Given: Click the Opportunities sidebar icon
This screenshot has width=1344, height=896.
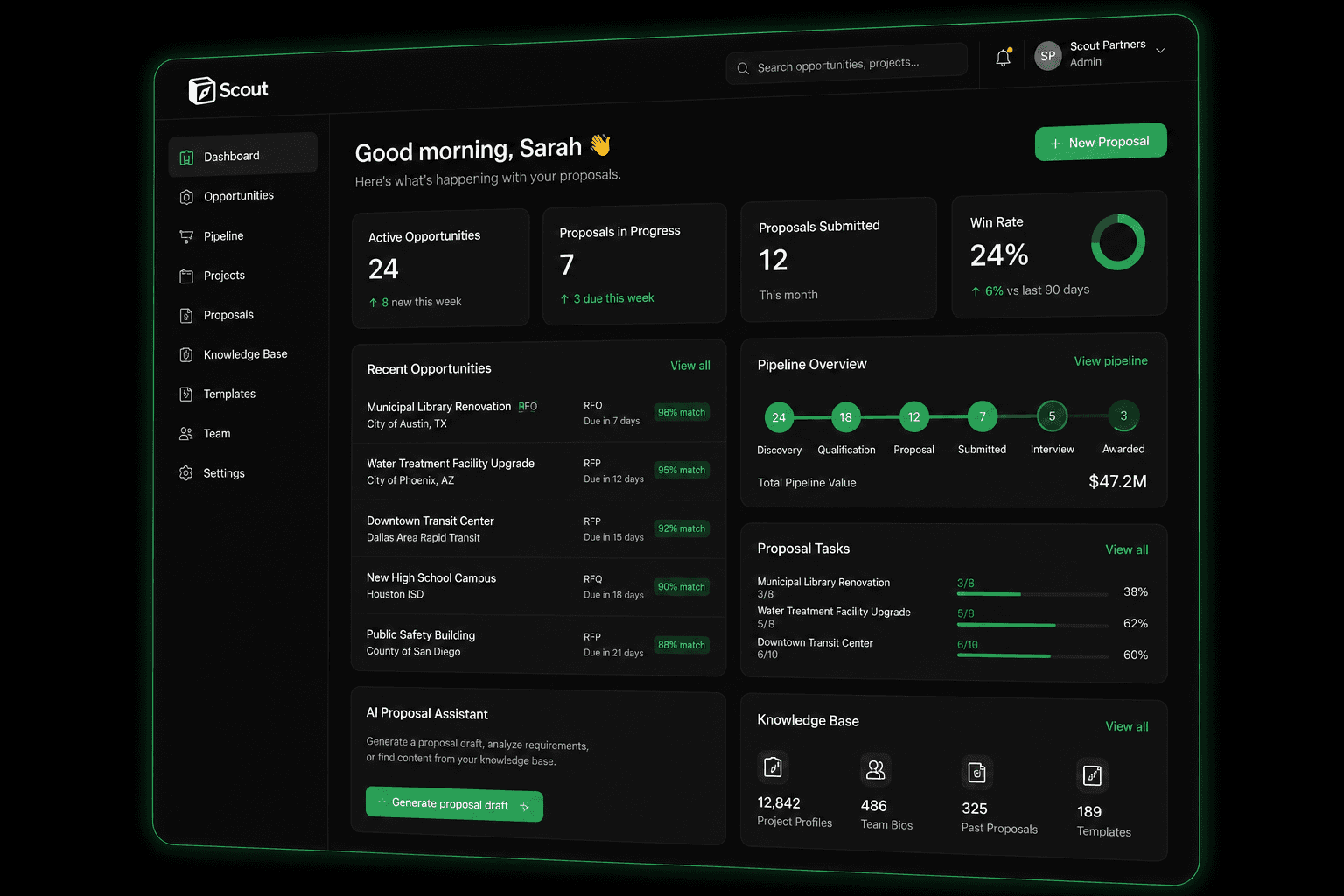Looking at the screenshot, I should (x=186, y=197).
